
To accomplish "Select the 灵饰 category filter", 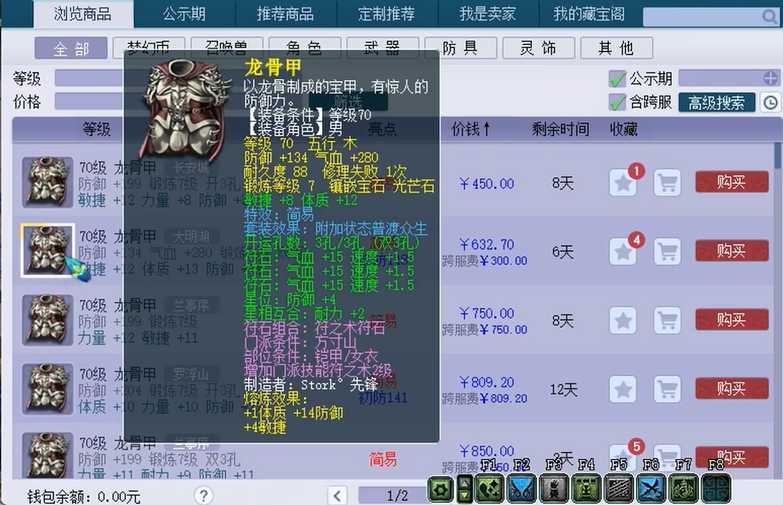I will (538, 48).
